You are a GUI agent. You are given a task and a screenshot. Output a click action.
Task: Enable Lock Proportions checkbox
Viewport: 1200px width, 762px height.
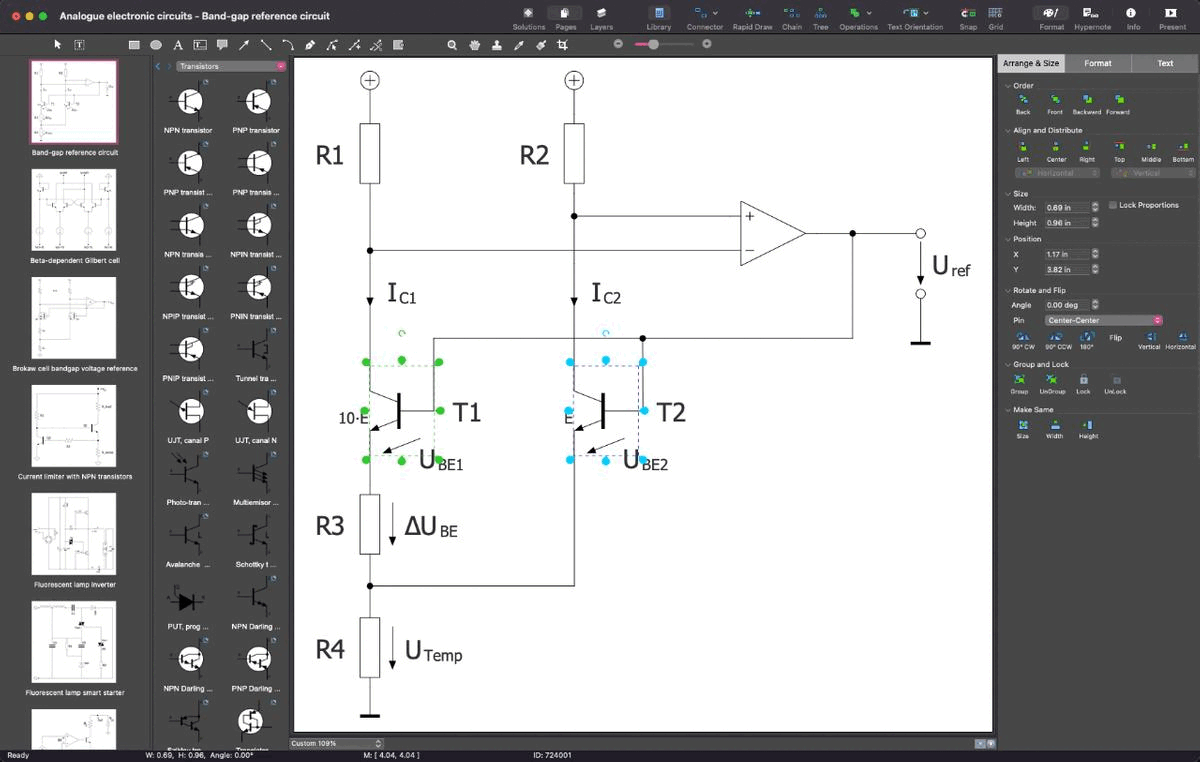(1113, 205)
